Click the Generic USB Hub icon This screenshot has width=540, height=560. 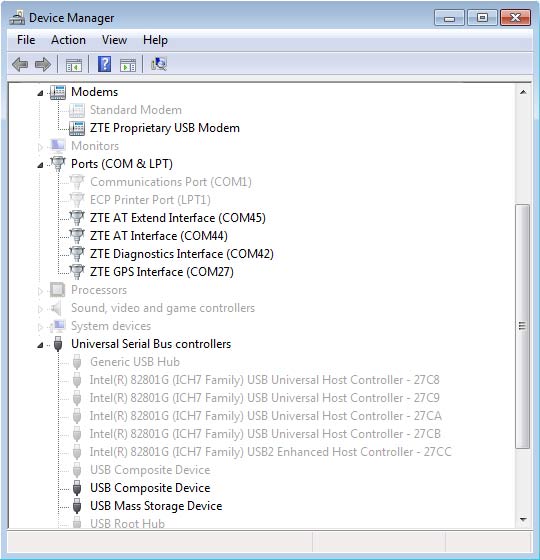(x=77, y=362)
